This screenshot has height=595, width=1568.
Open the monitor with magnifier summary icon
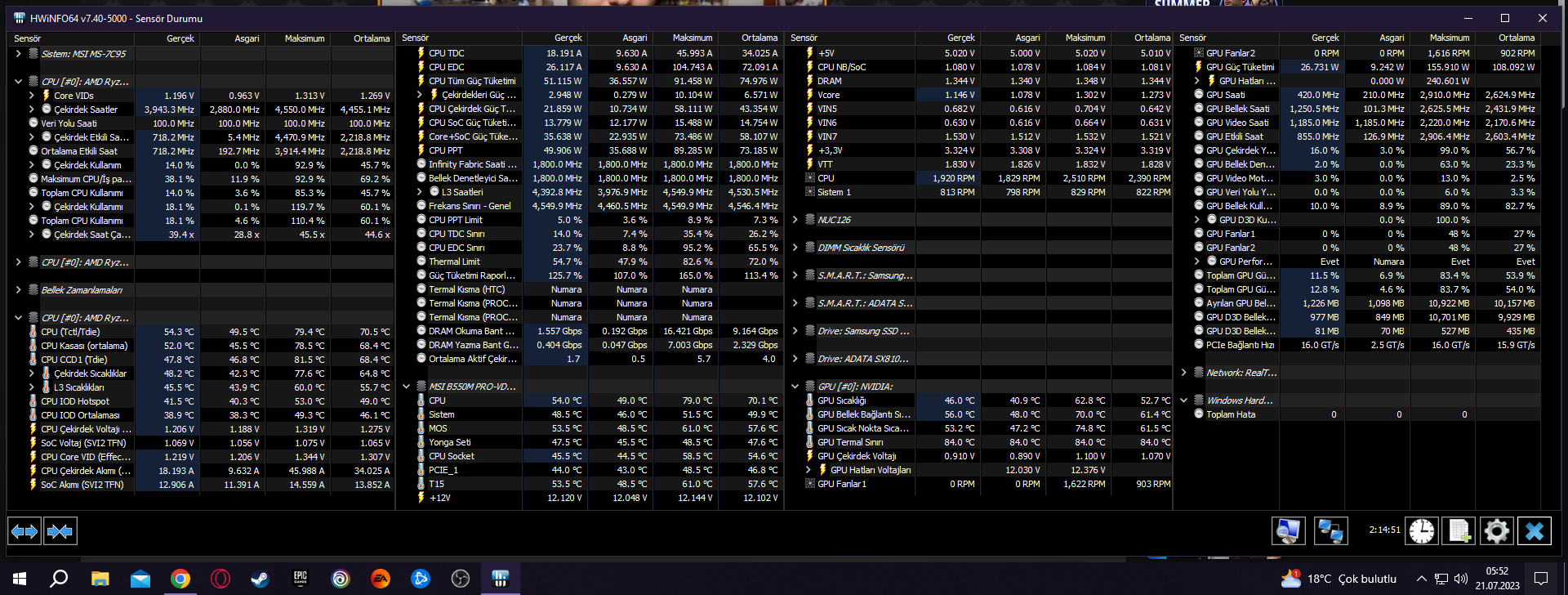(1289, 531)
